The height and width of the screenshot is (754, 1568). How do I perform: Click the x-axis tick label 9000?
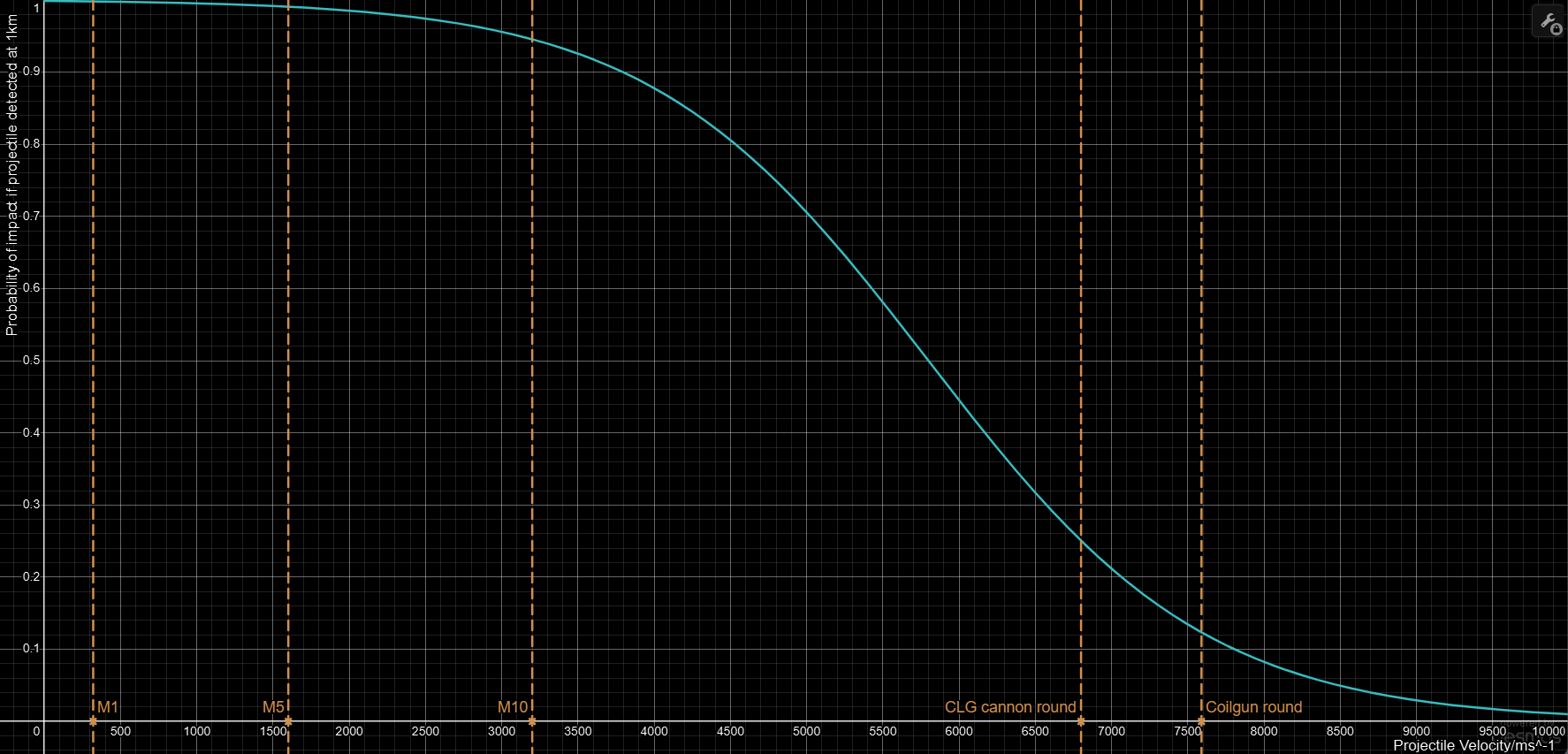click(1416, 731)
